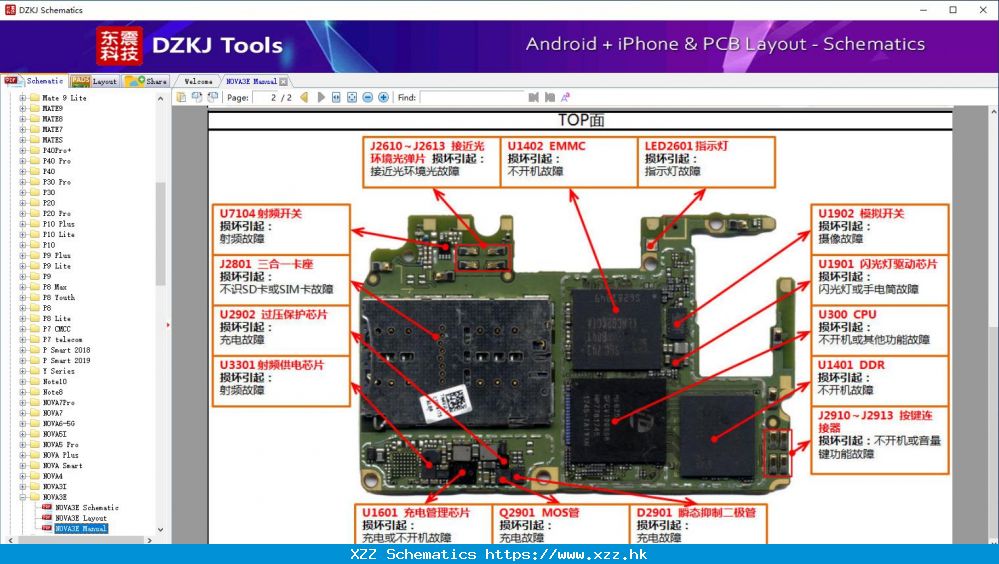Select the P7 telecom folder row

[62, 339]
